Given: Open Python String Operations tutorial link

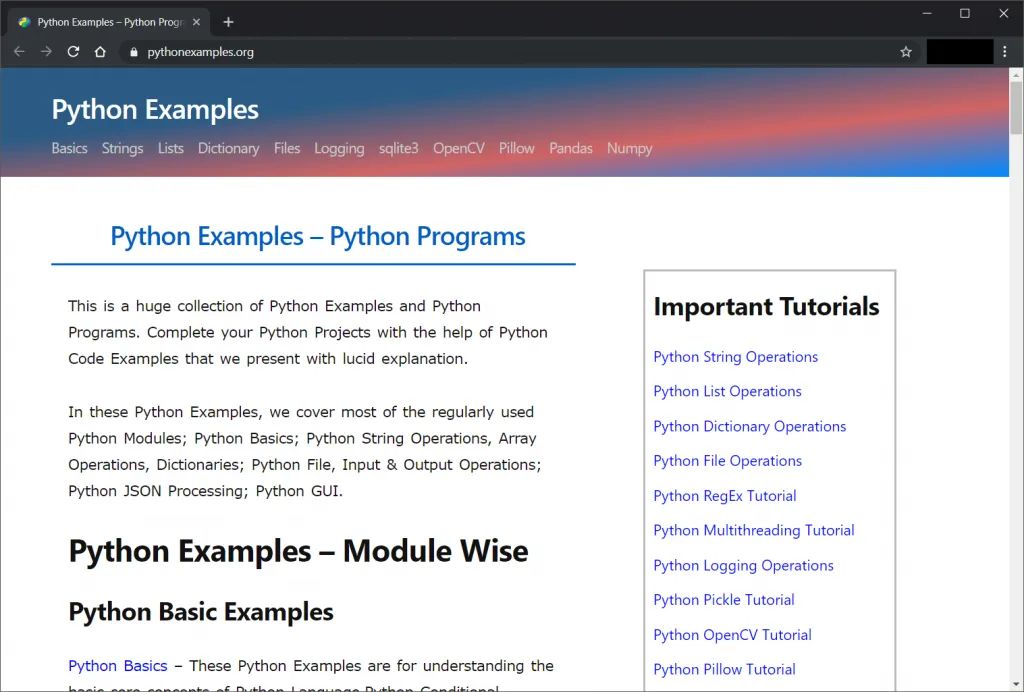Looking at the screenshot, I should pyautogui.click(x=735, y=357).
